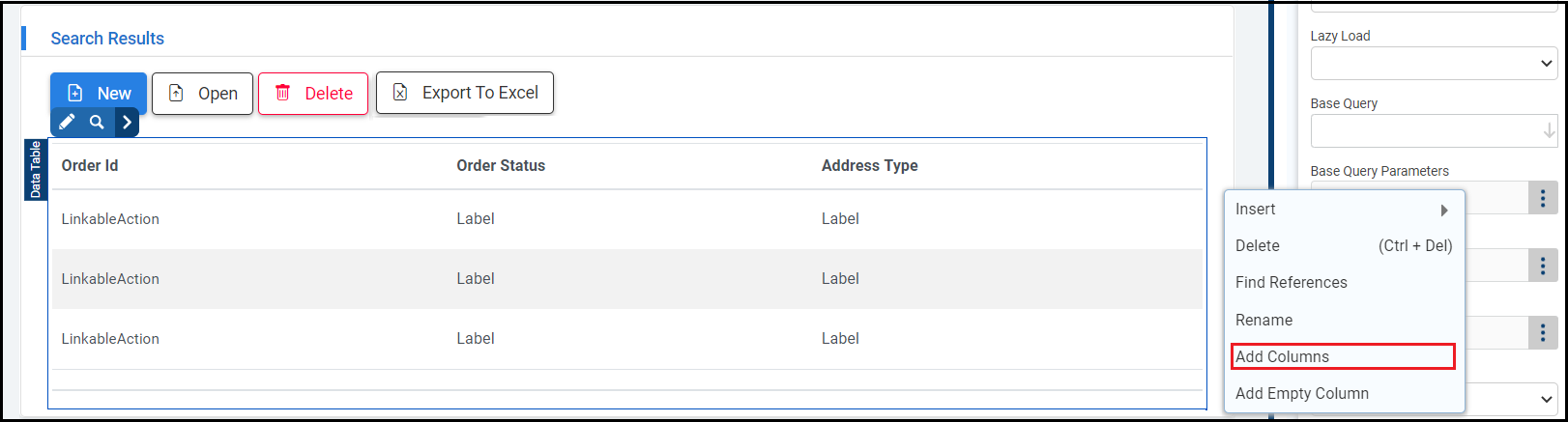Click the three-dot icon beside Delete entry
The width and height of the screenshot is (1568, 422).
pyautogui.click(x=1542, y=266)
